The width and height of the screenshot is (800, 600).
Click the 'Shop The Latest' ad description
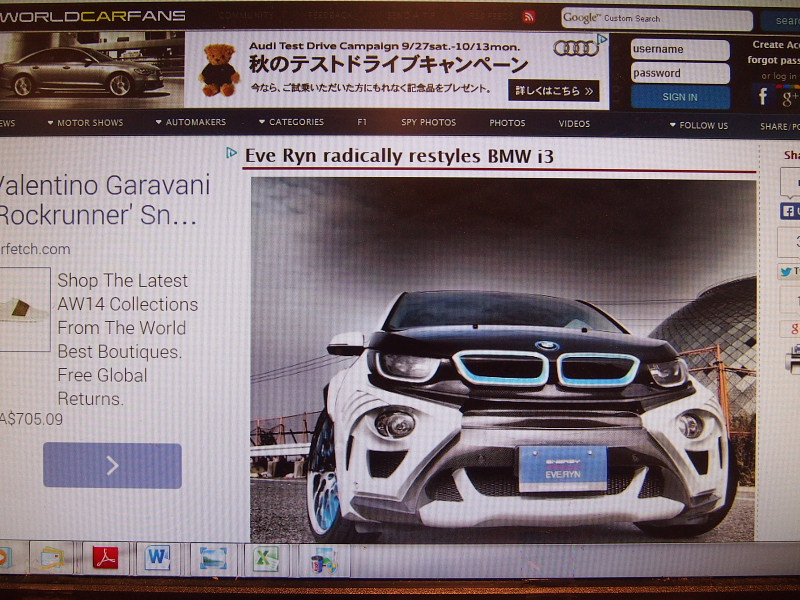point(128,340)
